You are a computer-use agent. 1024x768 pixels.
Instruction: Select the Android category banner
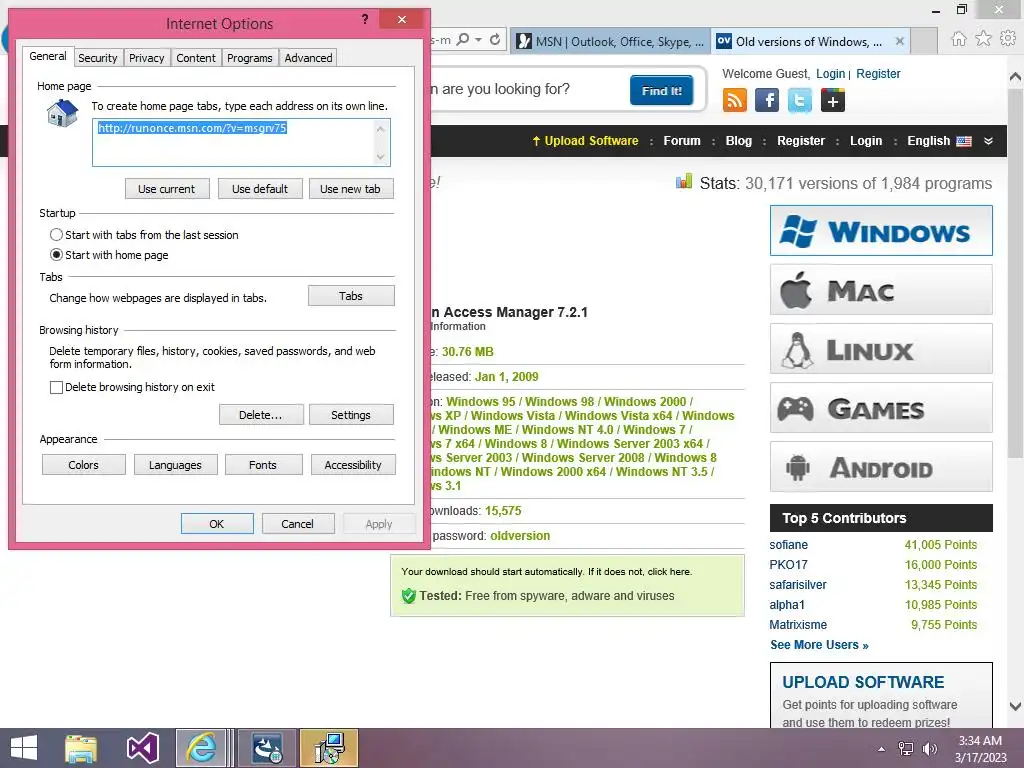click(x=881, y=467)
